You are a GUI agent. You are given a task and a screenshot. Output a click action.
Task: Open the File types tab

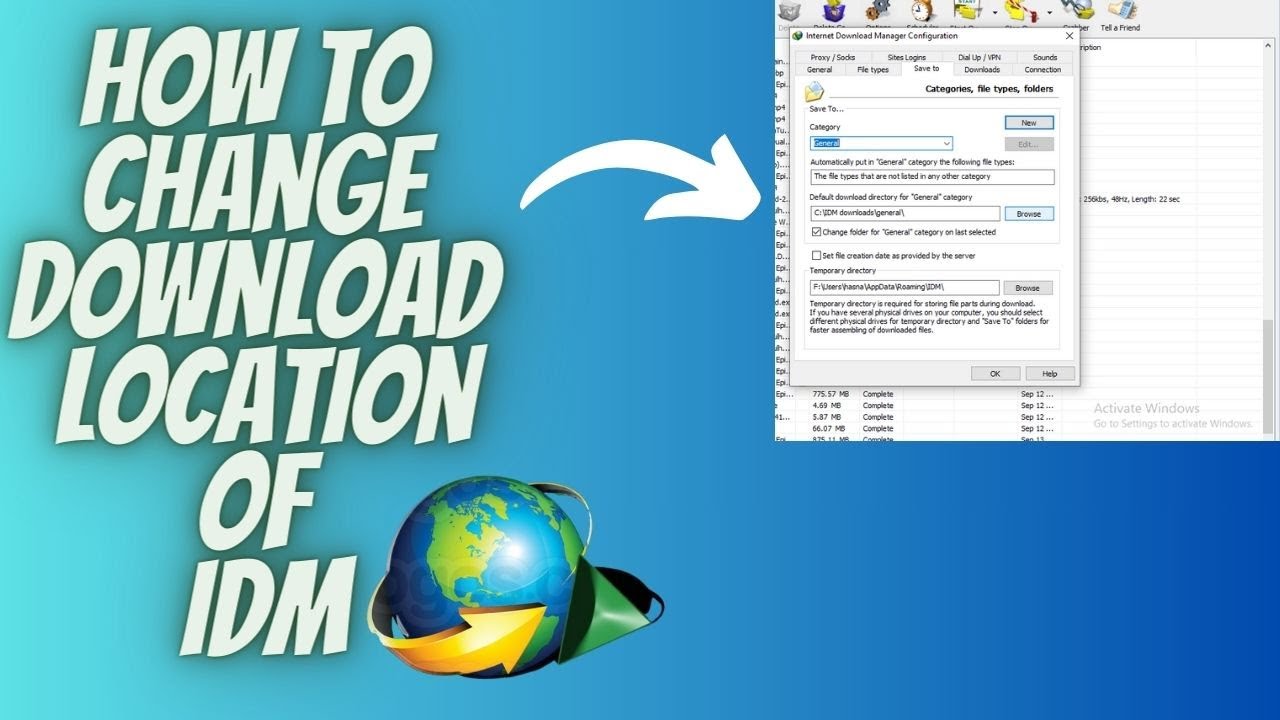873,70
